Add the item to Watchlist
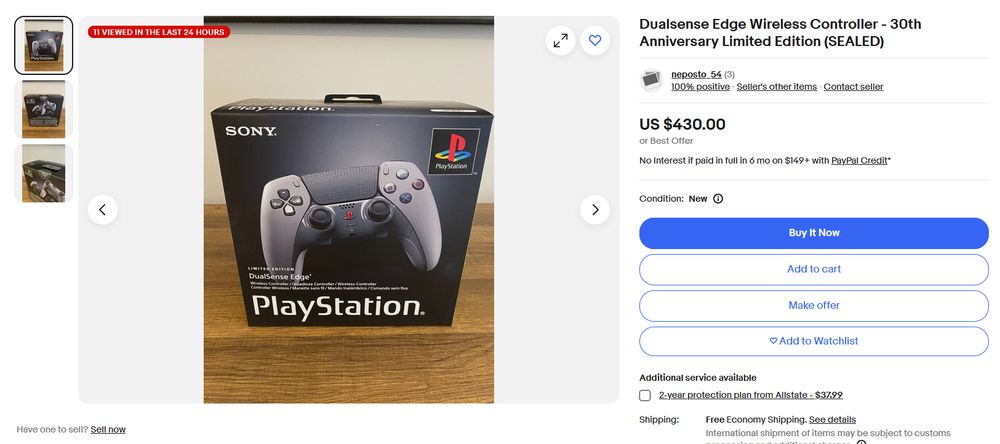This screenshot has width=1000, height=444. coord(814,341)
